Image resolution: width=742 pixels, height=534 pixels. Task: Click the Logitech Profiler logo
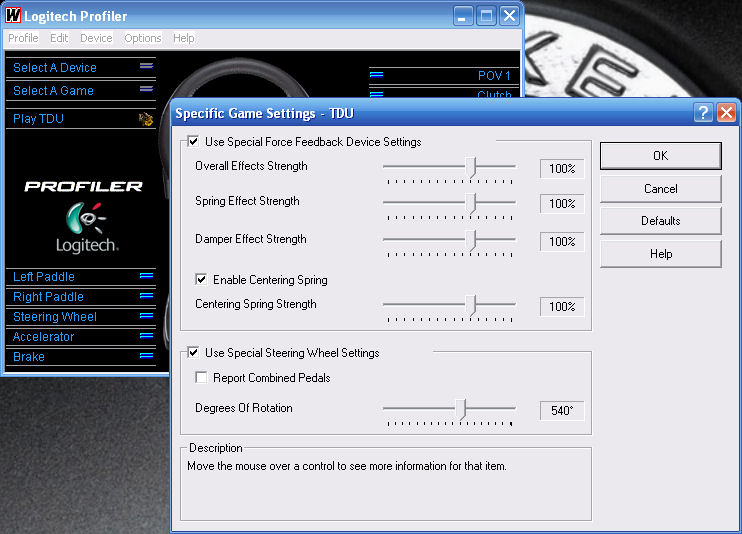click(x=84, y=212)
